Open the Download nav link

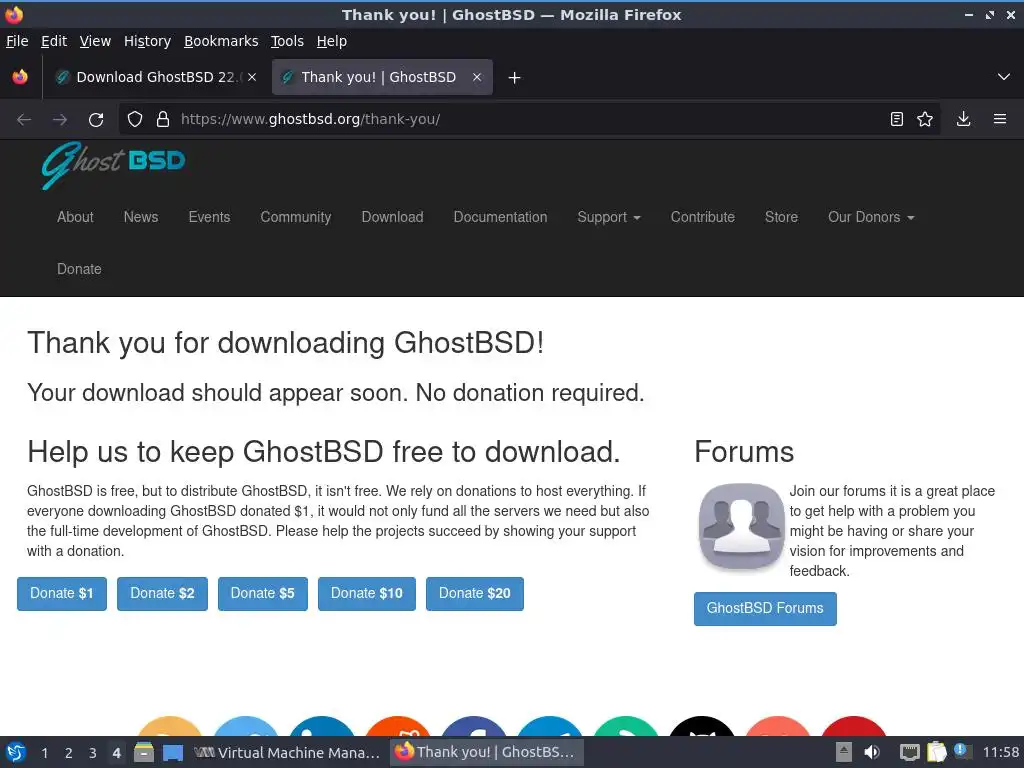pyautogui.click(x=392, y=217)
